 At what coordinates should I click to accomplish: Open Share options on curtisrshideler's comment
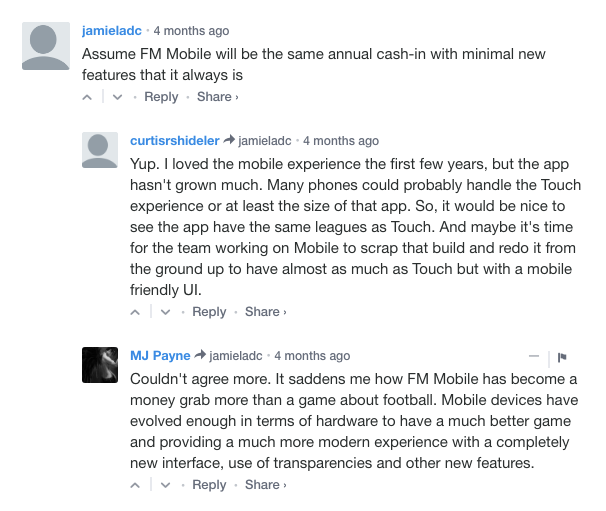[266, 312]
